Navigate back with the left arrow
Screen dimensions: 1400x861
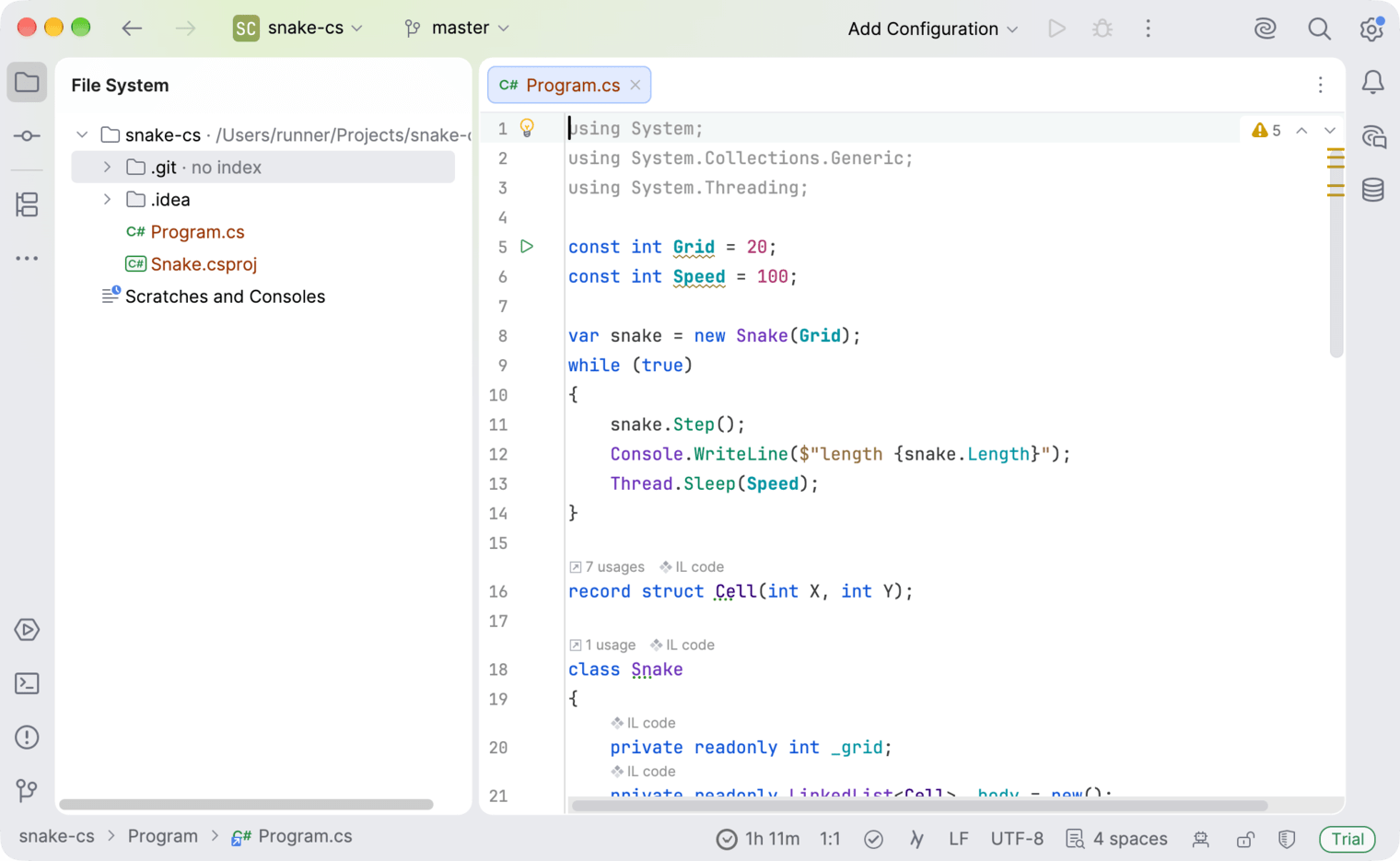[x=132, y=29]
